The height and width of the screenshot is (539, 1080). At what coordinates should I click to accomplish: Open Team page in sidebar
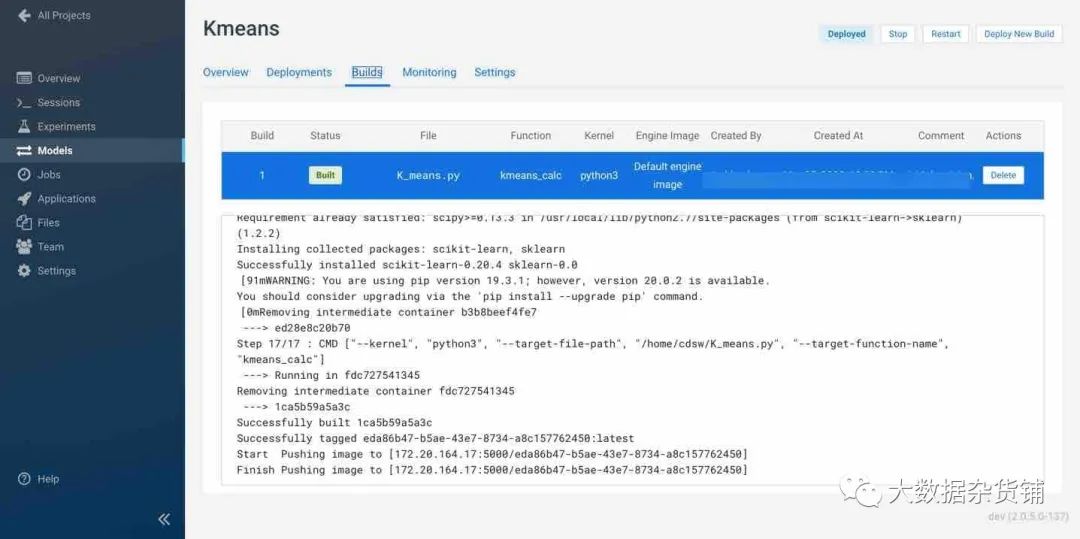(x=50, y=246)
